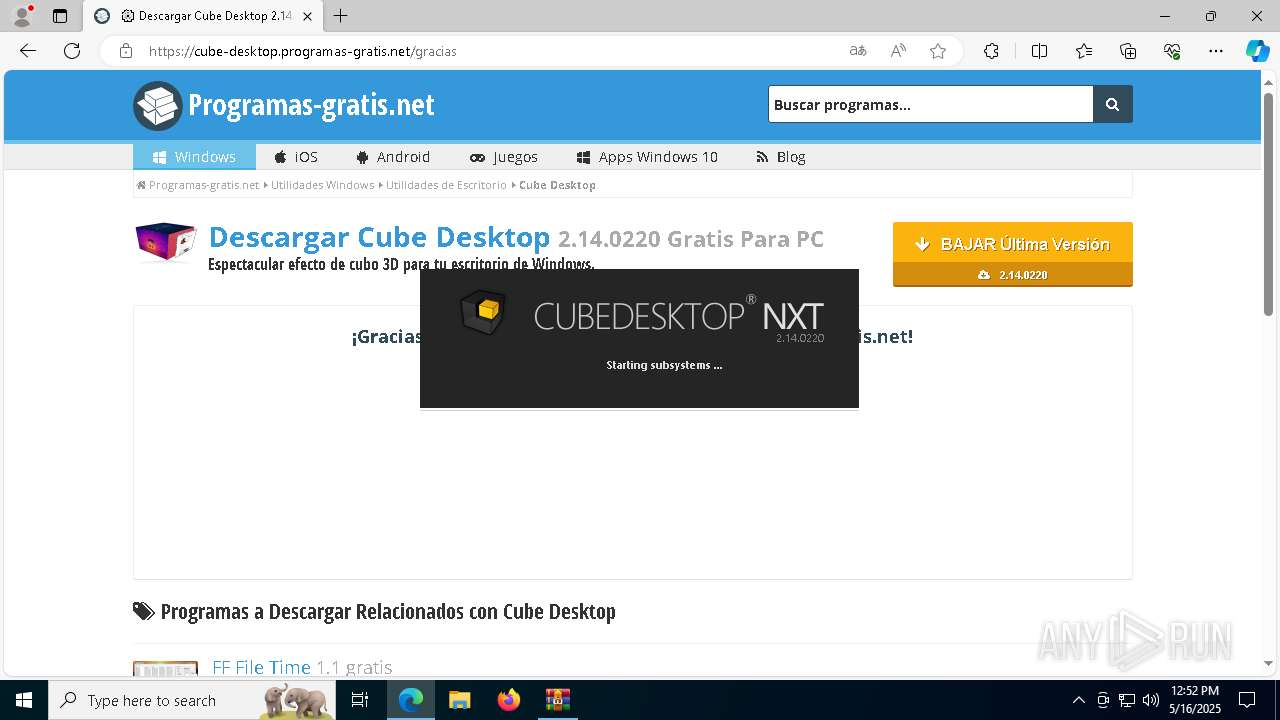Activate the read aloud icon
Viewport: 1280px width, 720px height.
898,51
